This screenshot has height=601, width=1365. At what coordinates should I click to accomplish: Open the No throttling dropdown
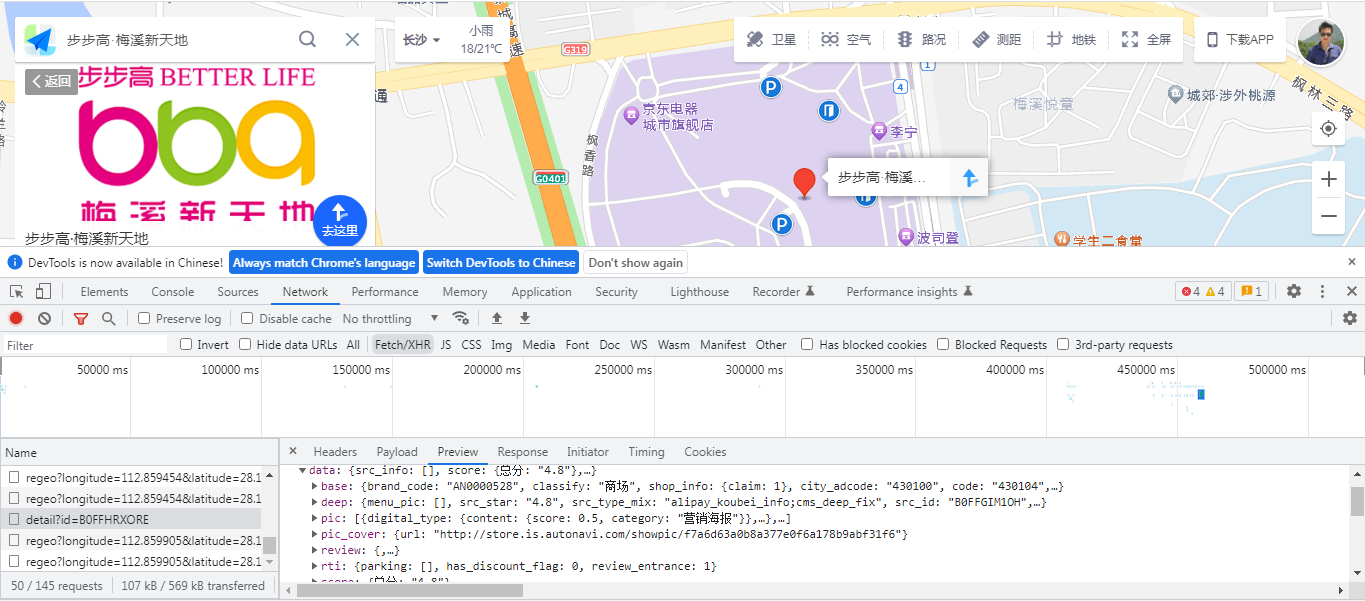[391, 318]
